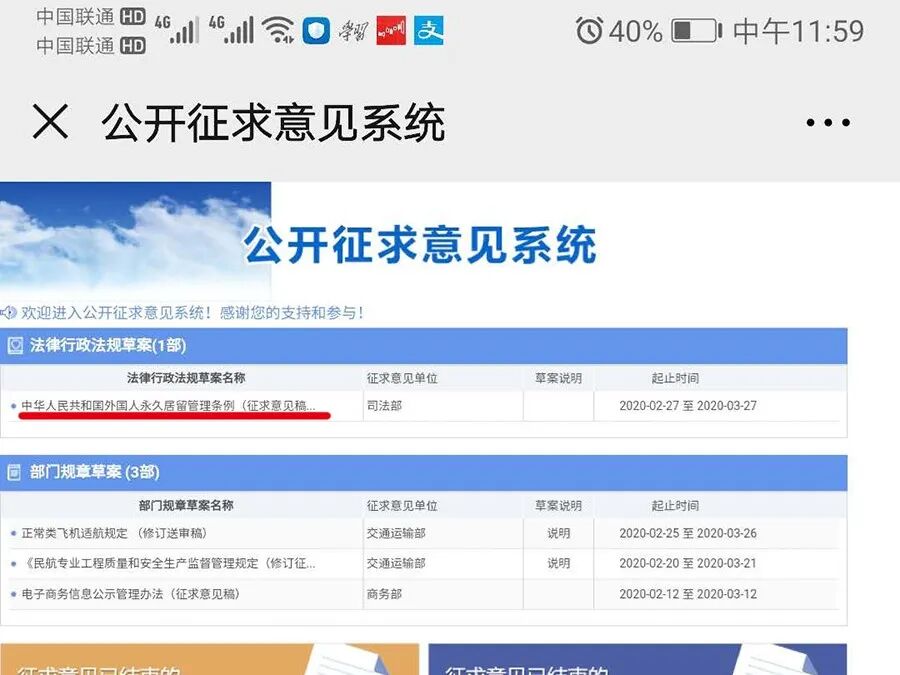Tap the blue shield notification icon

[x=316, y=30]
